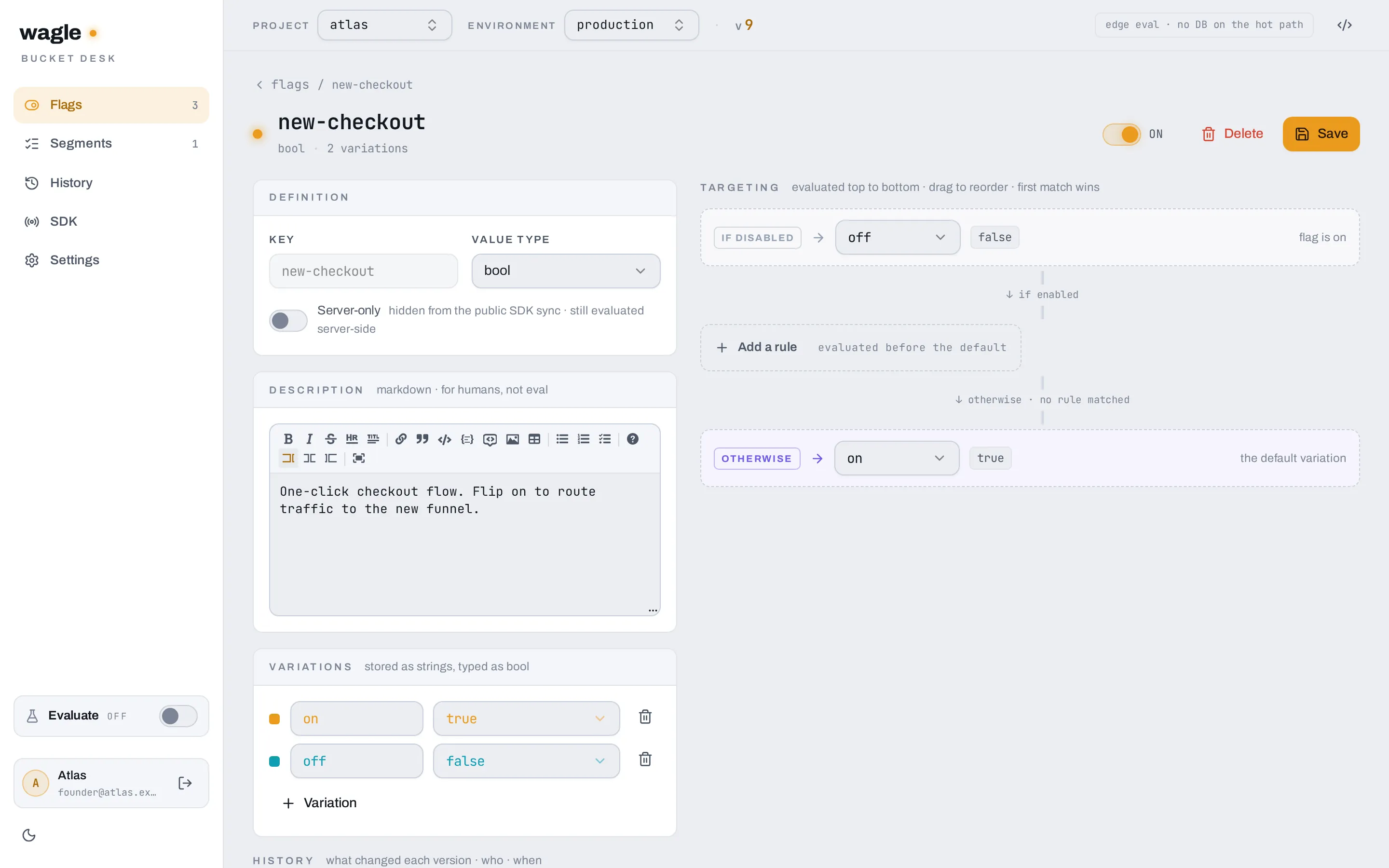This screenshot has height=868, width=1389.
Task: Open the 'true' value dropdown for on variation
Action: [x=526, y=719]
